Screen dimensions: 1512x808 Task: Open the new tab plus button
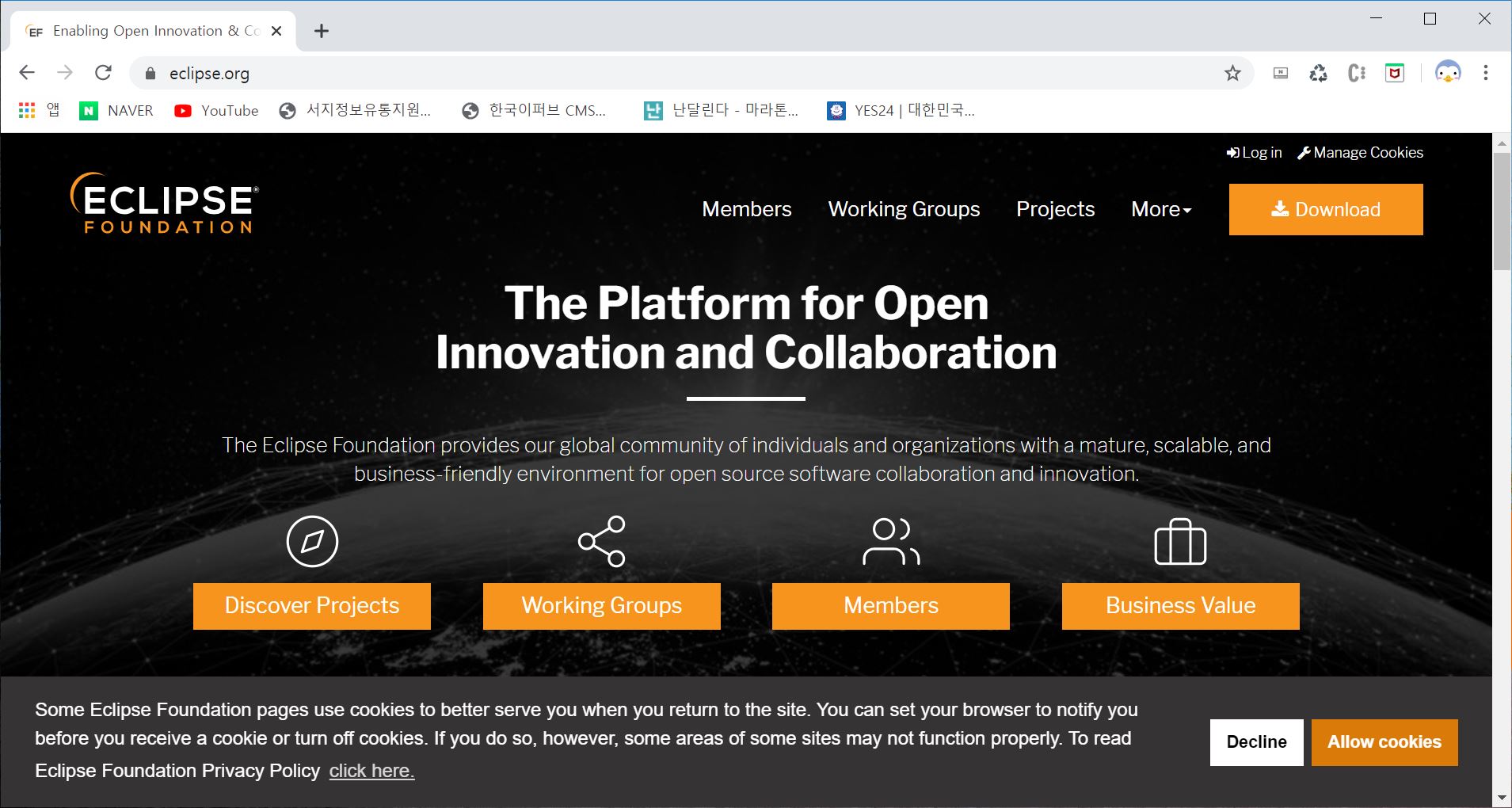321,31
